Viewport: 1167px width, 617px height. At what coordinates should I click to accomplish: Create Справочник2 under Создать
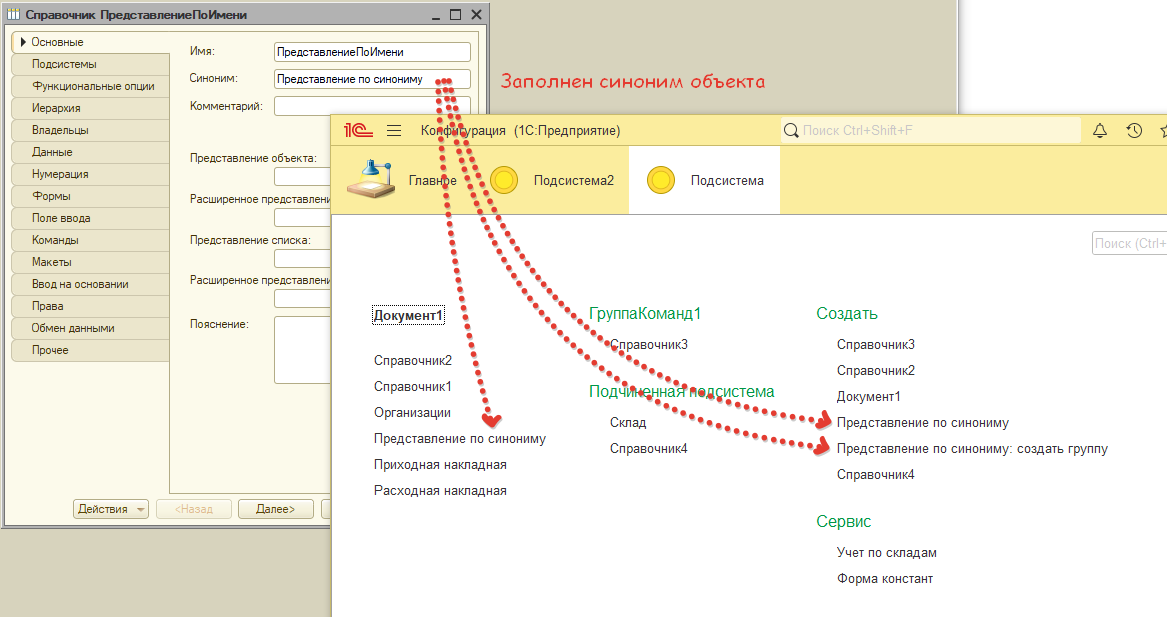point(875,371)
